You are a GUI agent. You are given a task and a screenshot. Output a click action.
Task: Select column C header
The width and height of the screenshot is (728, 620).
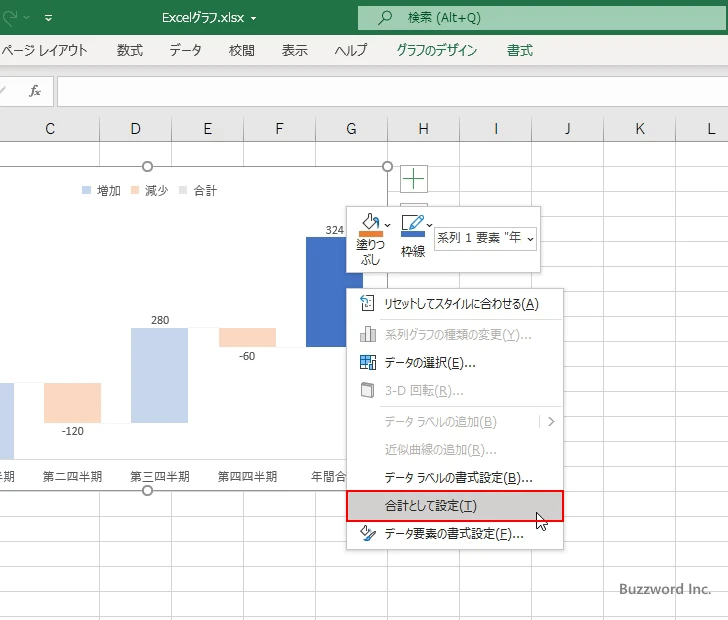[50, 129]
